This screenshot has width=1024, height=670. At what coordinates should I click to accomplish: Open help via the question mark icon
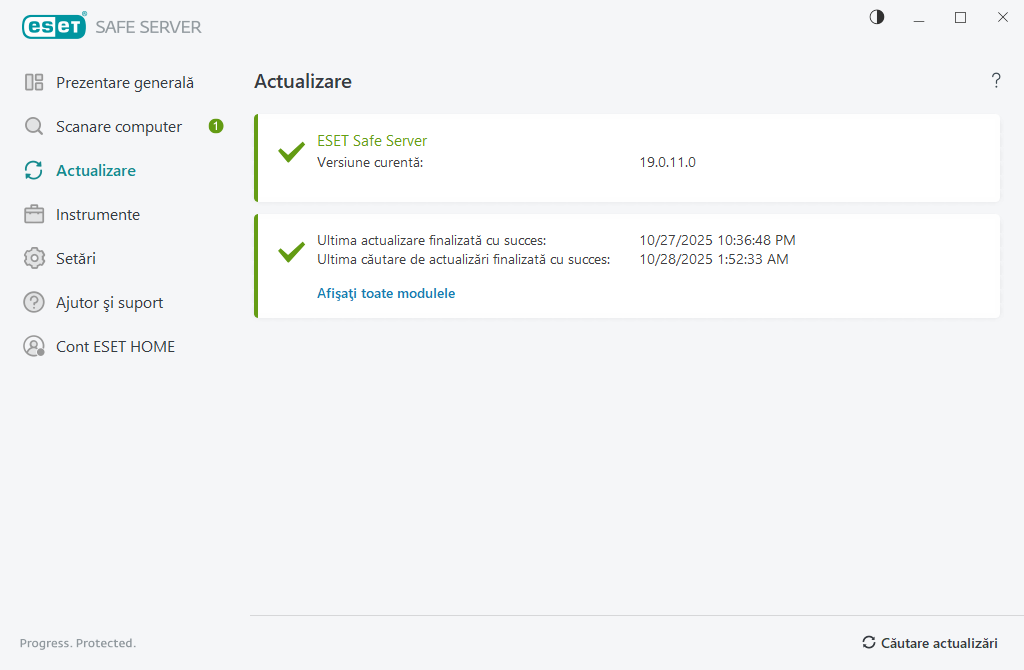(996, 81)
